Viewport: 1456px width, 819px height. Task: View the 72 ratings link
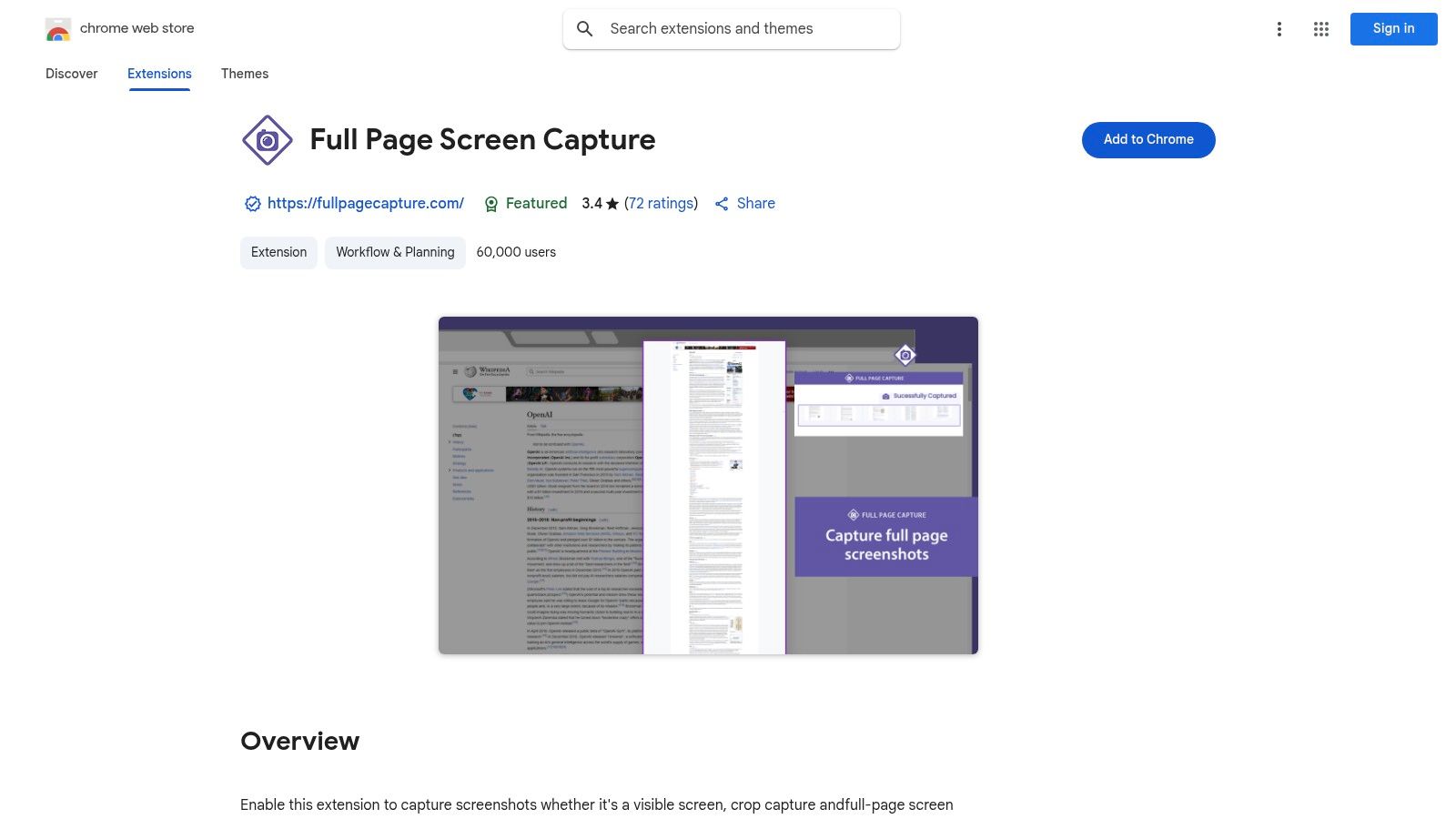click(661, 203)
